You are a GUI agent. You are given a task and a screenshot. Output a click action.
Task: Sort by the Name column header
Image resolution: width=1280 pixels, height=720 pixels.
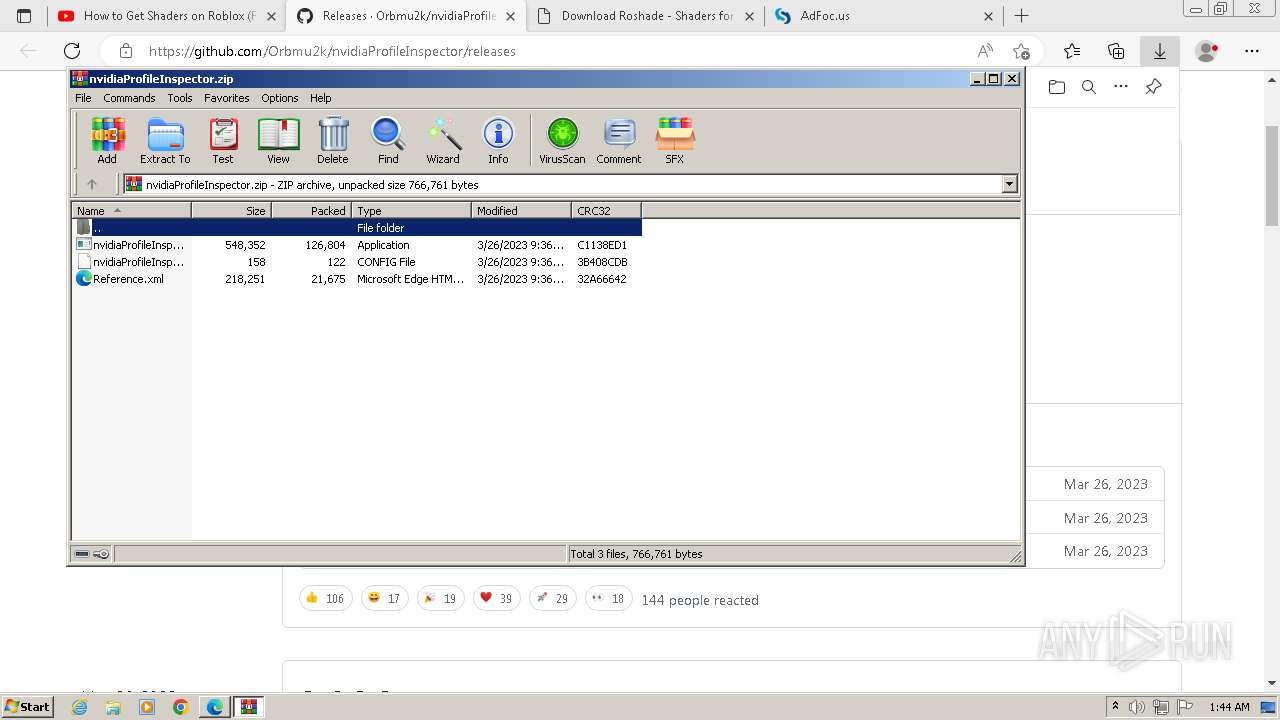(x=131, y=210)
